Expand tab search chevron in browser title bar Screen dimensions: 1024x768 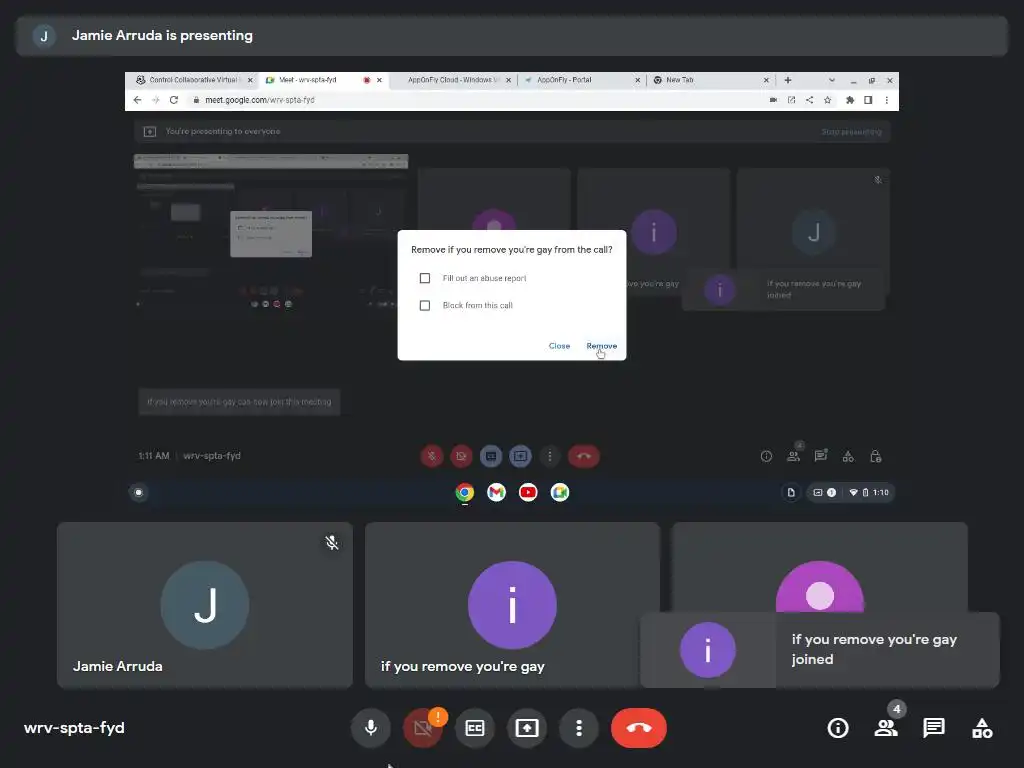click(831, 80)
